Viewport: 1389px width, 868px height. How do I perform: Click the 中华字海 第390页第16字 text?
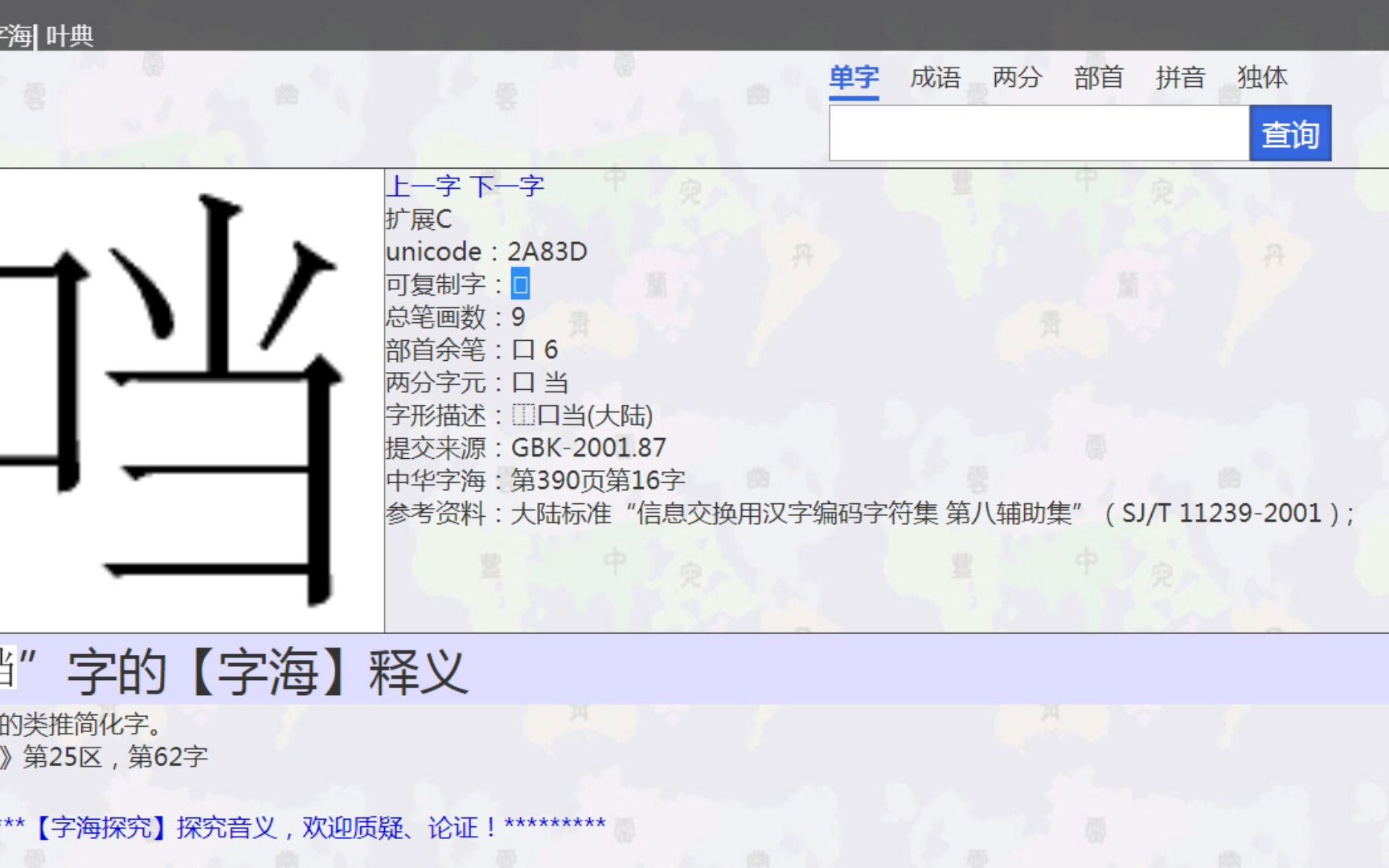[x=535, y=481]
